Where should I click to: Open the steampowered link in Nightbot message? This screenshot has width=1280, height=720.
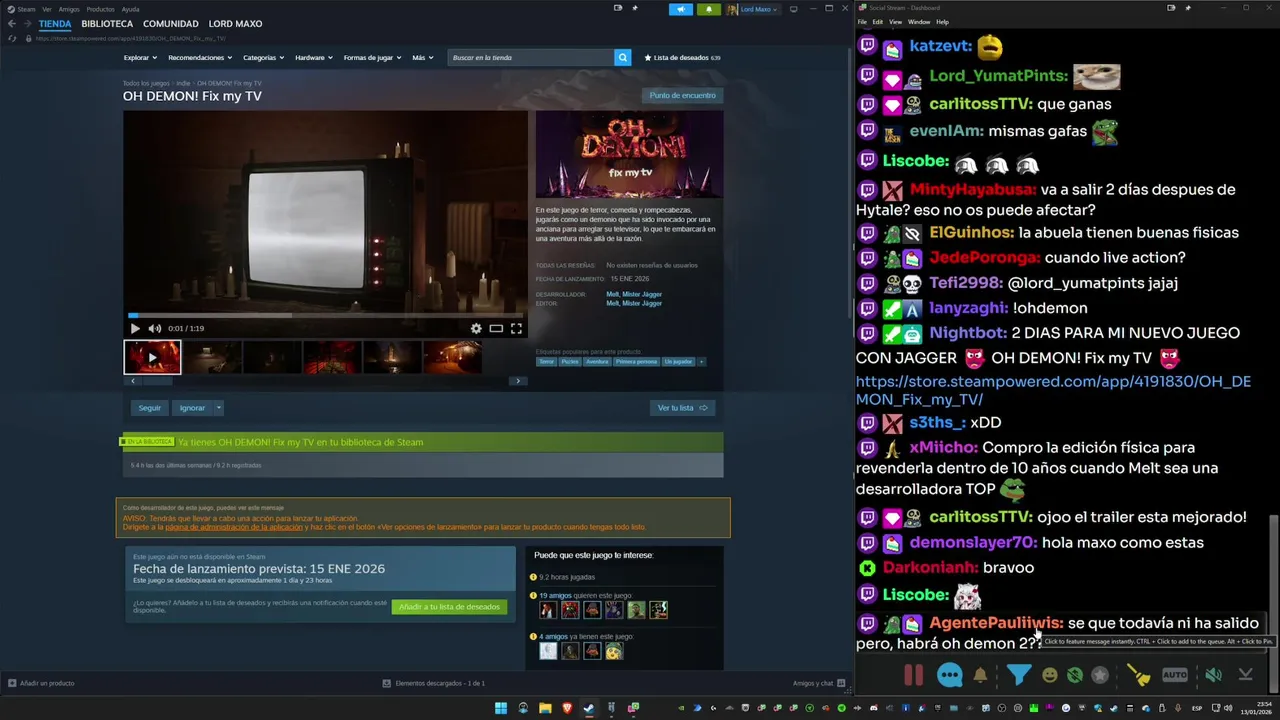pyautogui.click(x=1053, y=390)
